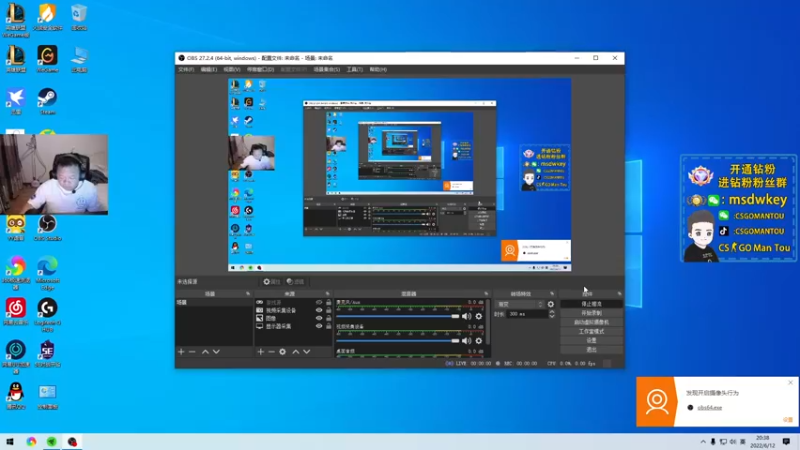Screen dimensions: 800x450
Task: Open the QQ penguin desktop shortcut
Action: click(16, 396)
